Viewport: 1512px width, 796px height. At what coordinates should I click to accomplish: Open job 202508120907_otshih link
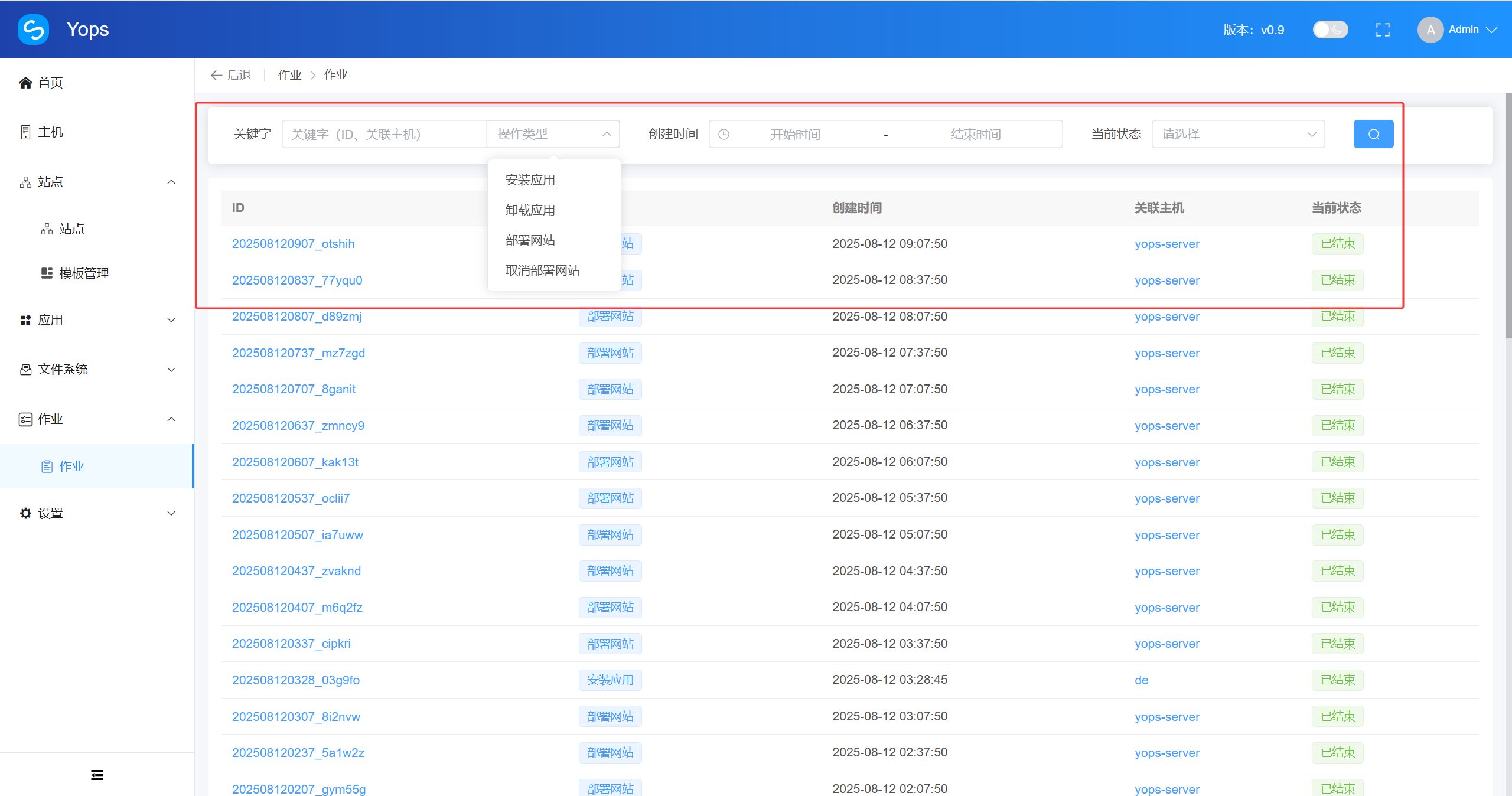[x=293, y=244]
